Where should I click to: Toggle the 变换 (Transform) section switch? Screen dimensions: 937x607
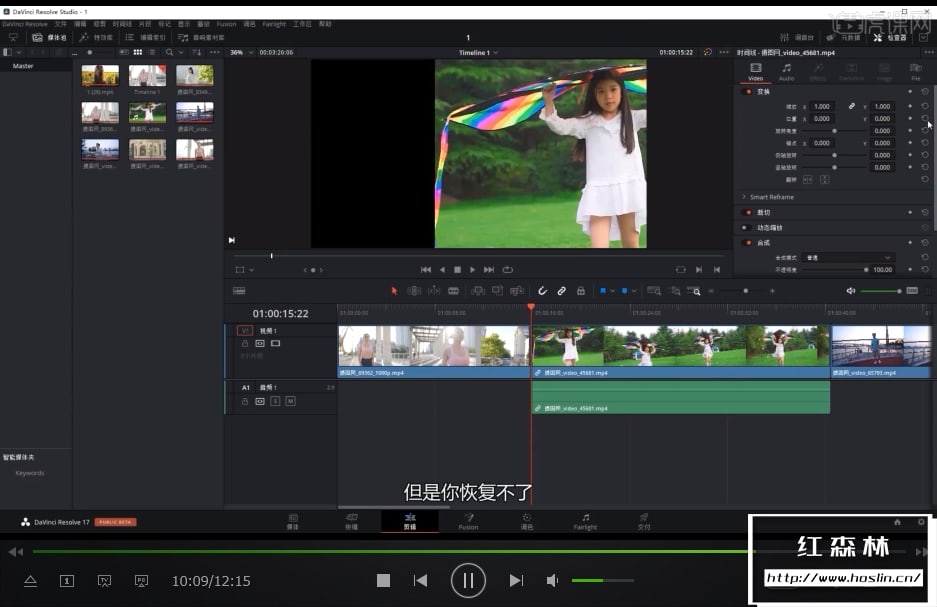747,91
